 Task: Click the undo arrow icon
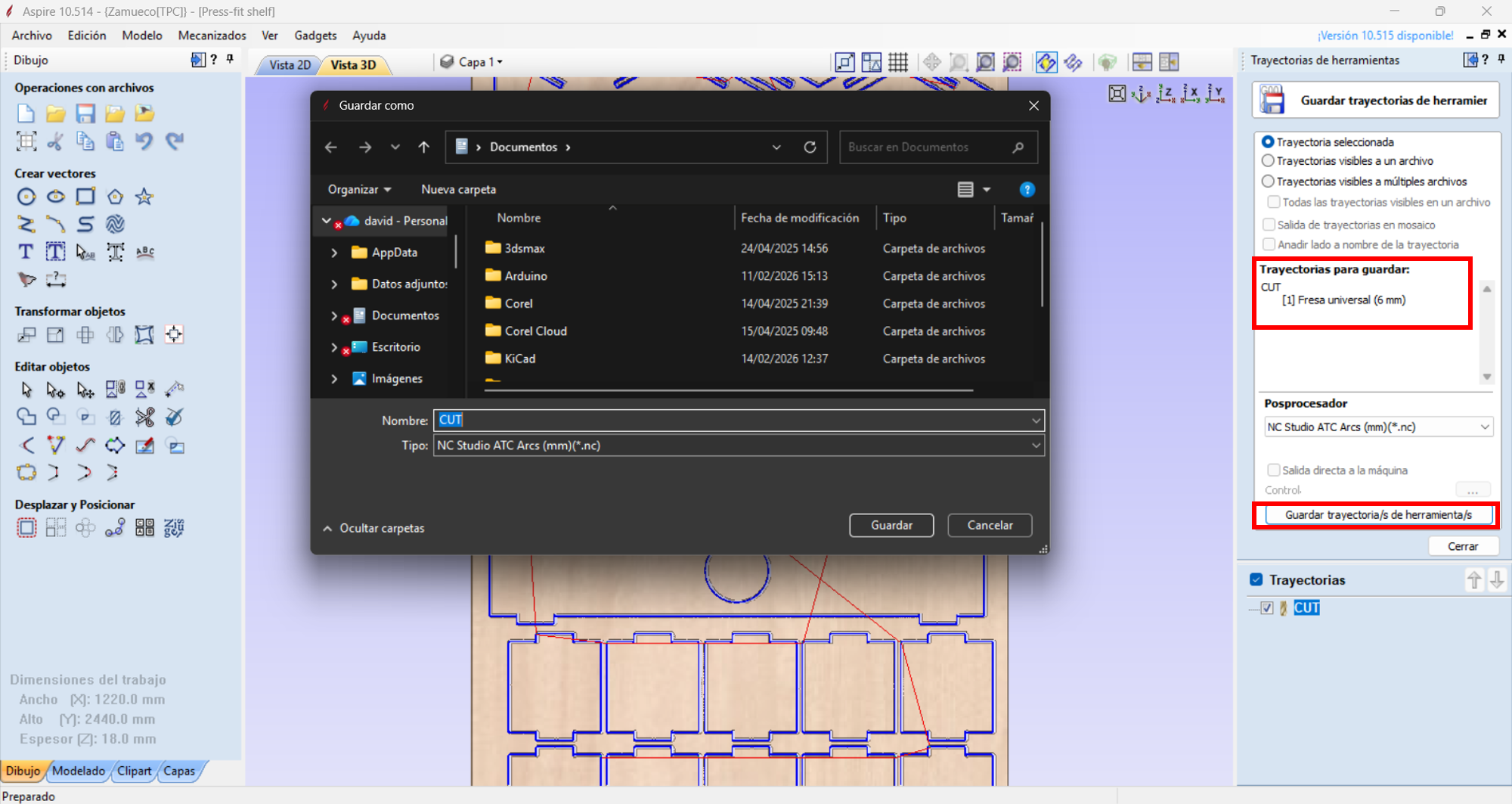(144, 141)
